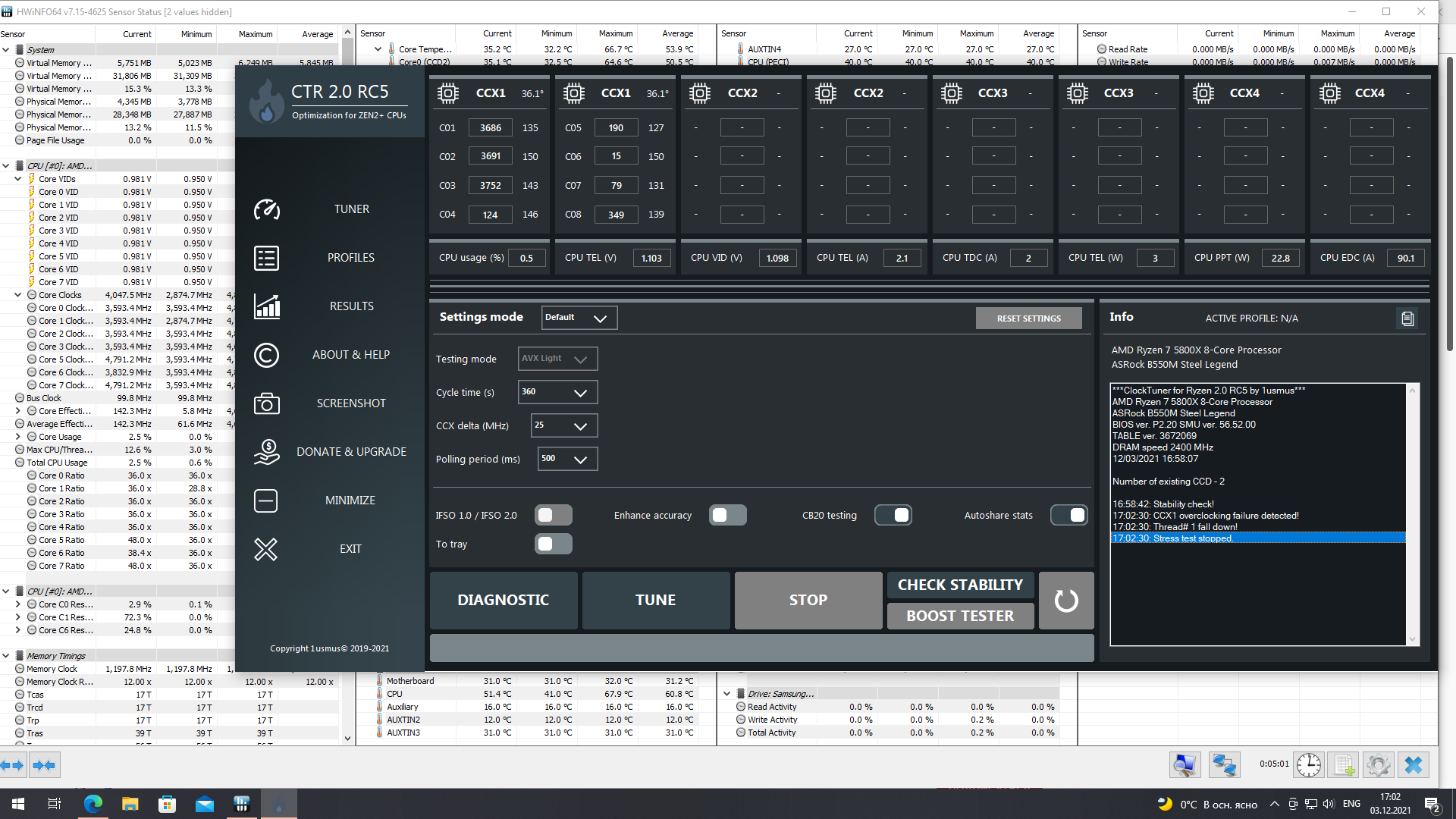Open the ABOUT & HELP menu item
Image resolution: width=1456 pixels, height=819 pixels.
point(350,355)
